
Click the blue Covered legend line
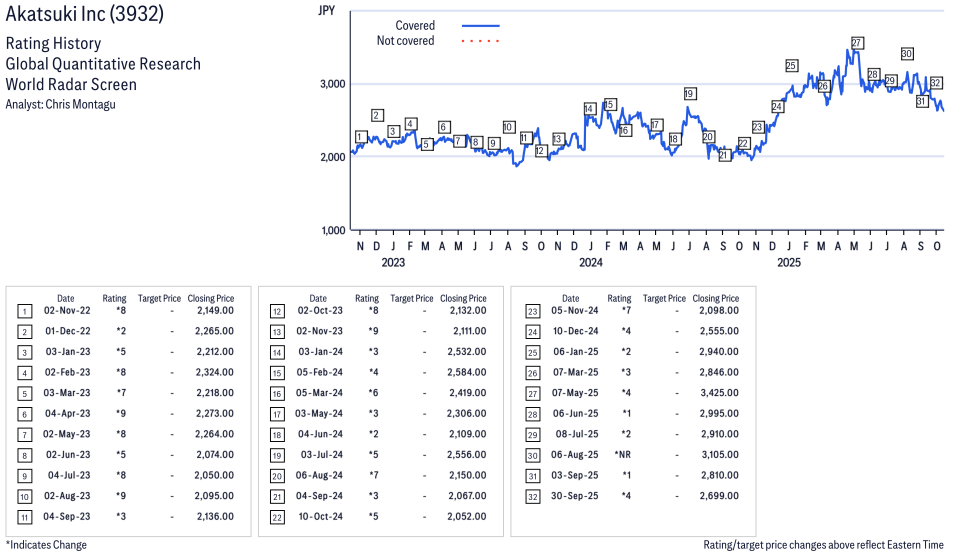tap(480, 26)
